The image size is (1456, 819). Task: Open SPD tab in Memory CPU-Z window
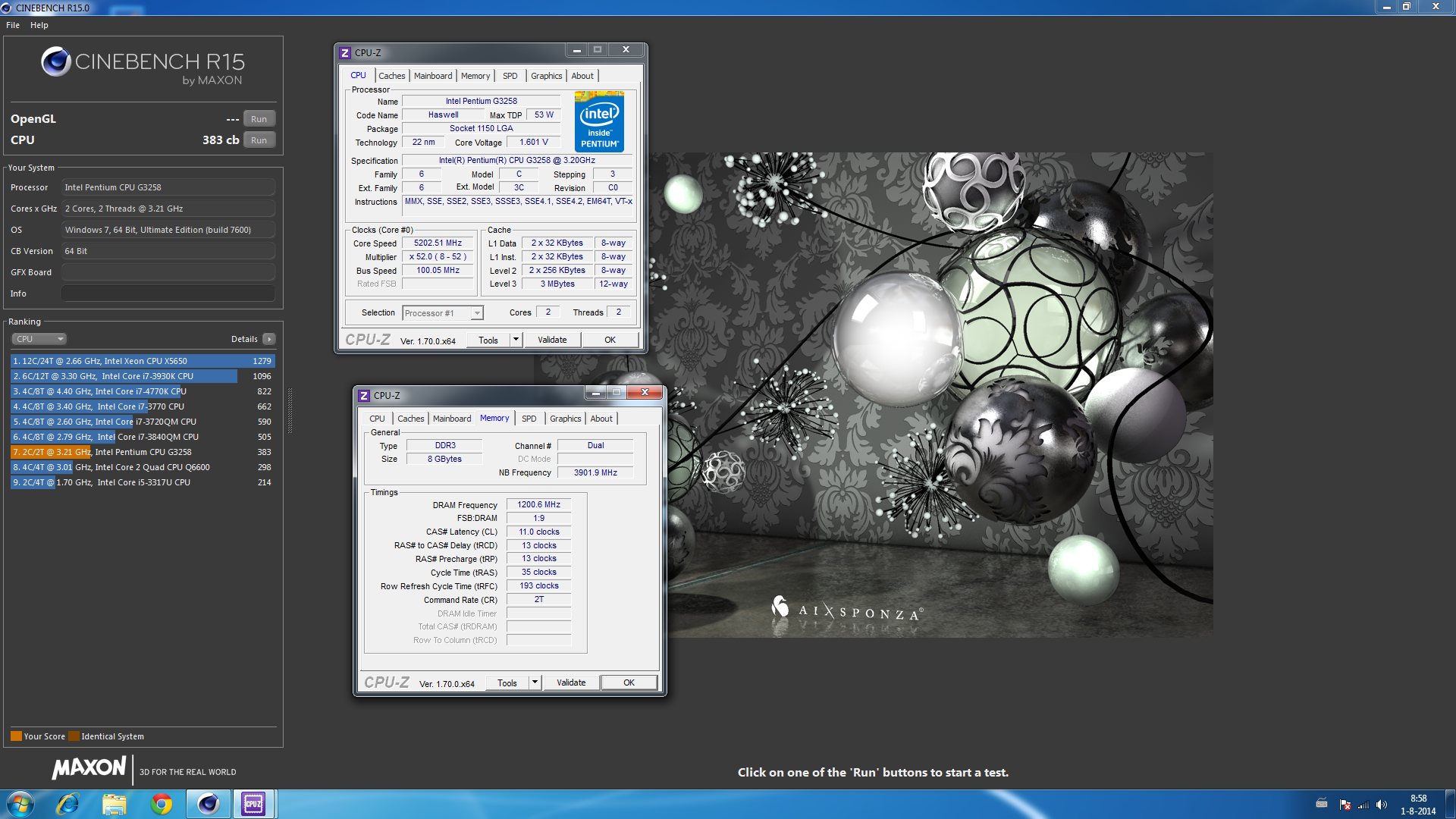click(529, 419)
